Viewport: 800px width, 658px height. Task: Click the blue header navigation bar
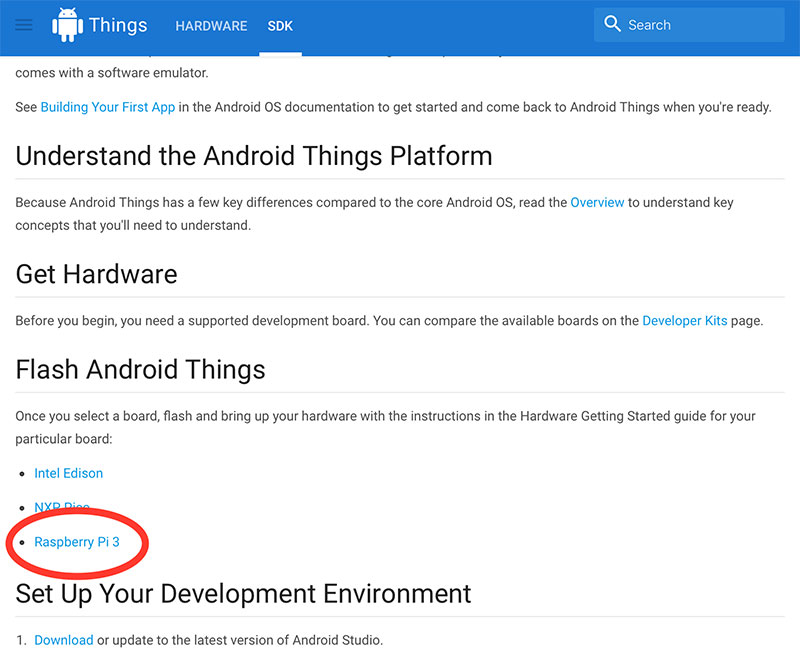[x=450, y=25]
